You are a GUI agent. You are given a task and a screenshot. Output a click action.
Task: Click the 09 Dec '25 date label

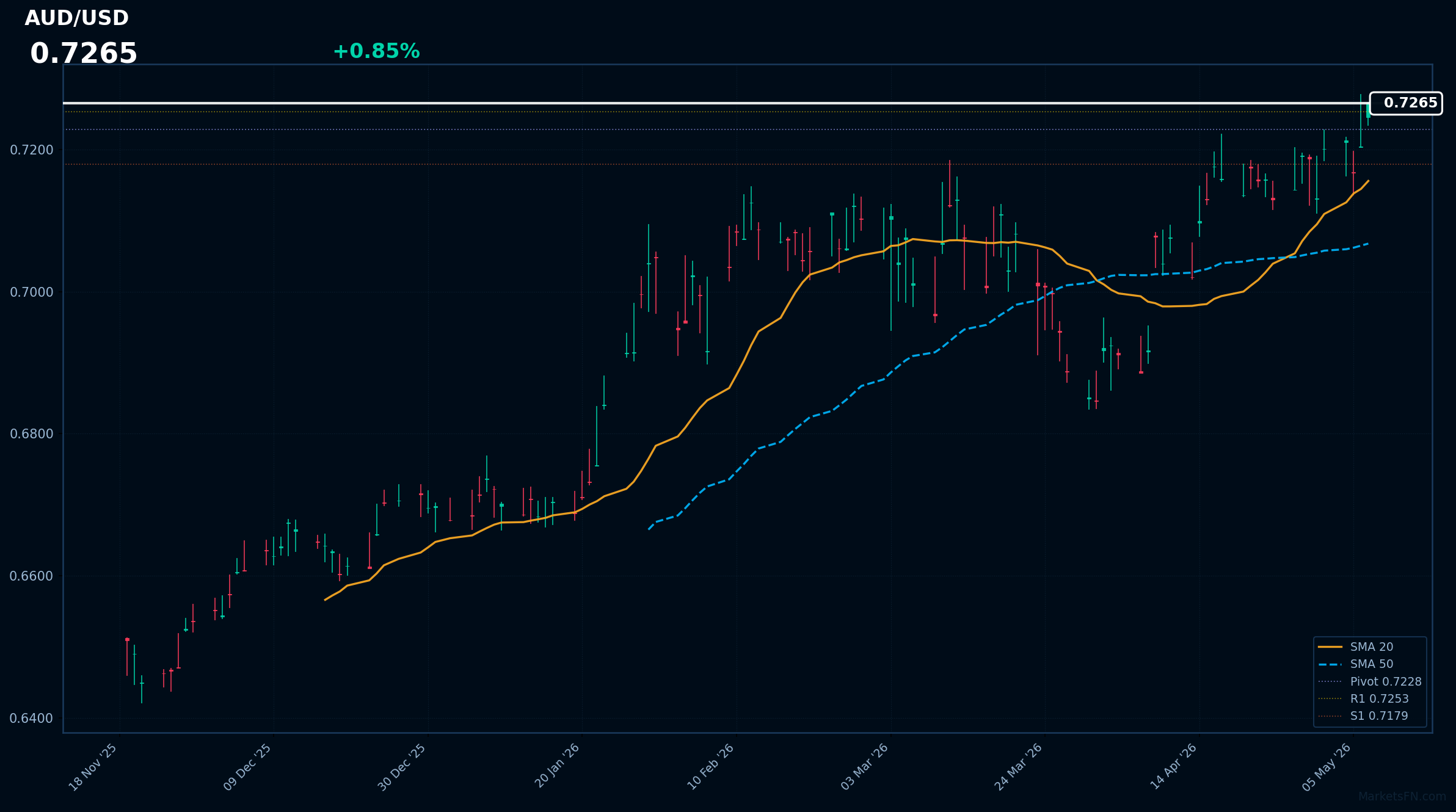(x=247, y=767)
